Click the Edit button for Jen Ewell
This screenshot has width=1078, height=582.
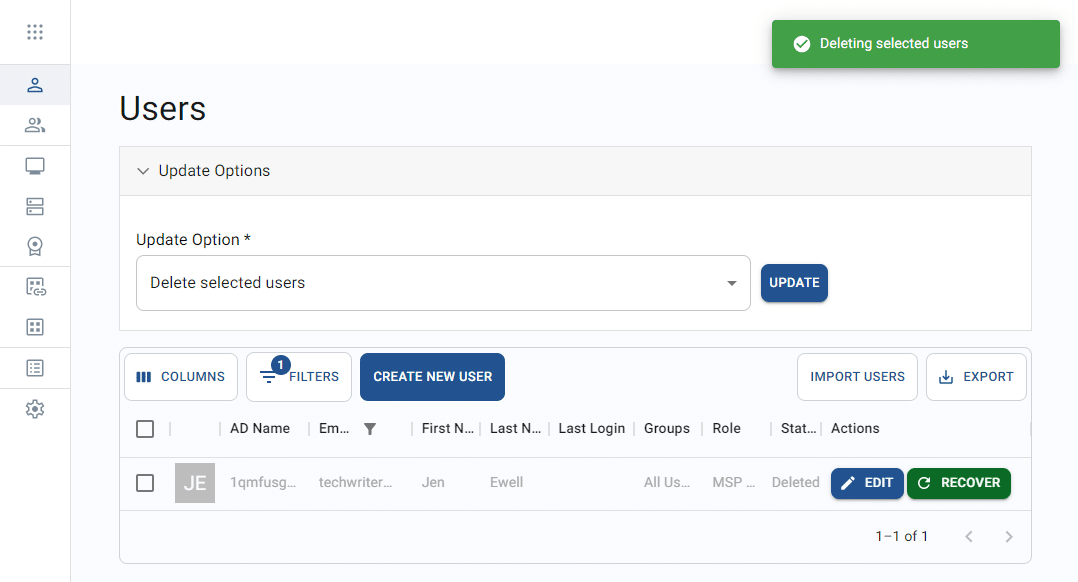[867, 483]
